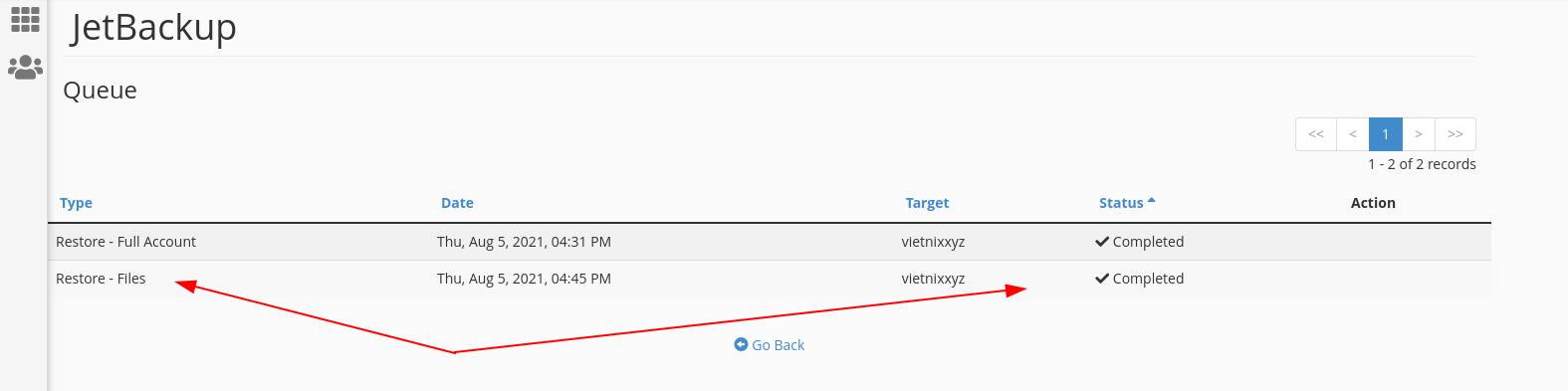Jump to first page with << button
The height and width of the screenshot is (391, 1568).
click(1316, 134)
